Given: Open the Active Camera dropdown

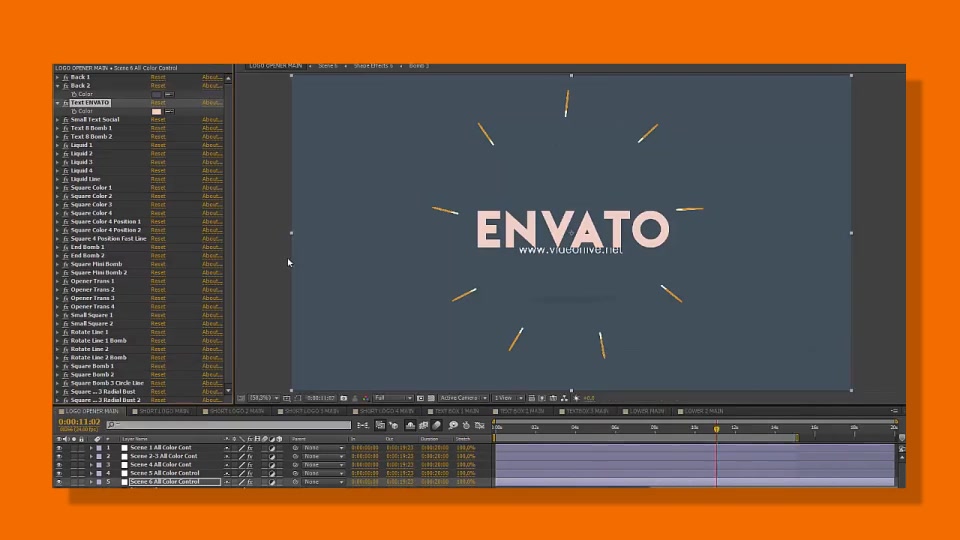Looking at the screenshot, I should (x=463, y=398).
